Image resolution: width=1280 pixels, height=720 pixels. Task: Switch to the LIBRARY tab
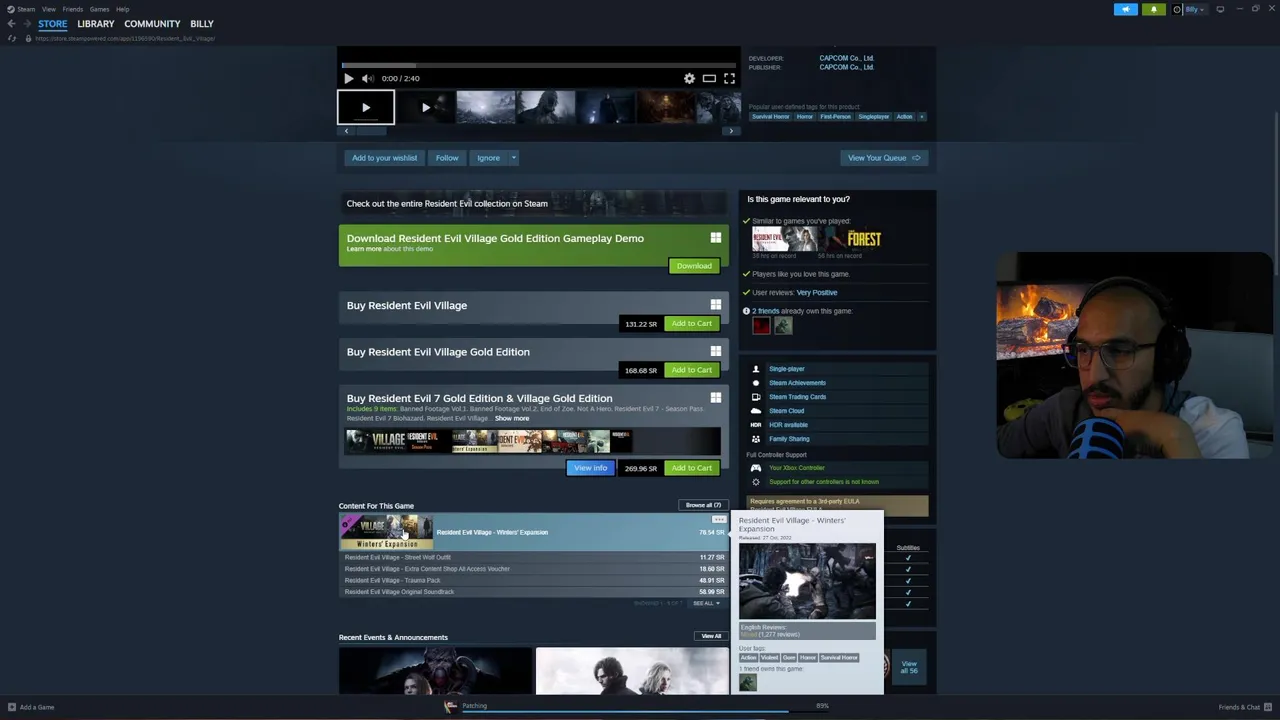point(96,24)
